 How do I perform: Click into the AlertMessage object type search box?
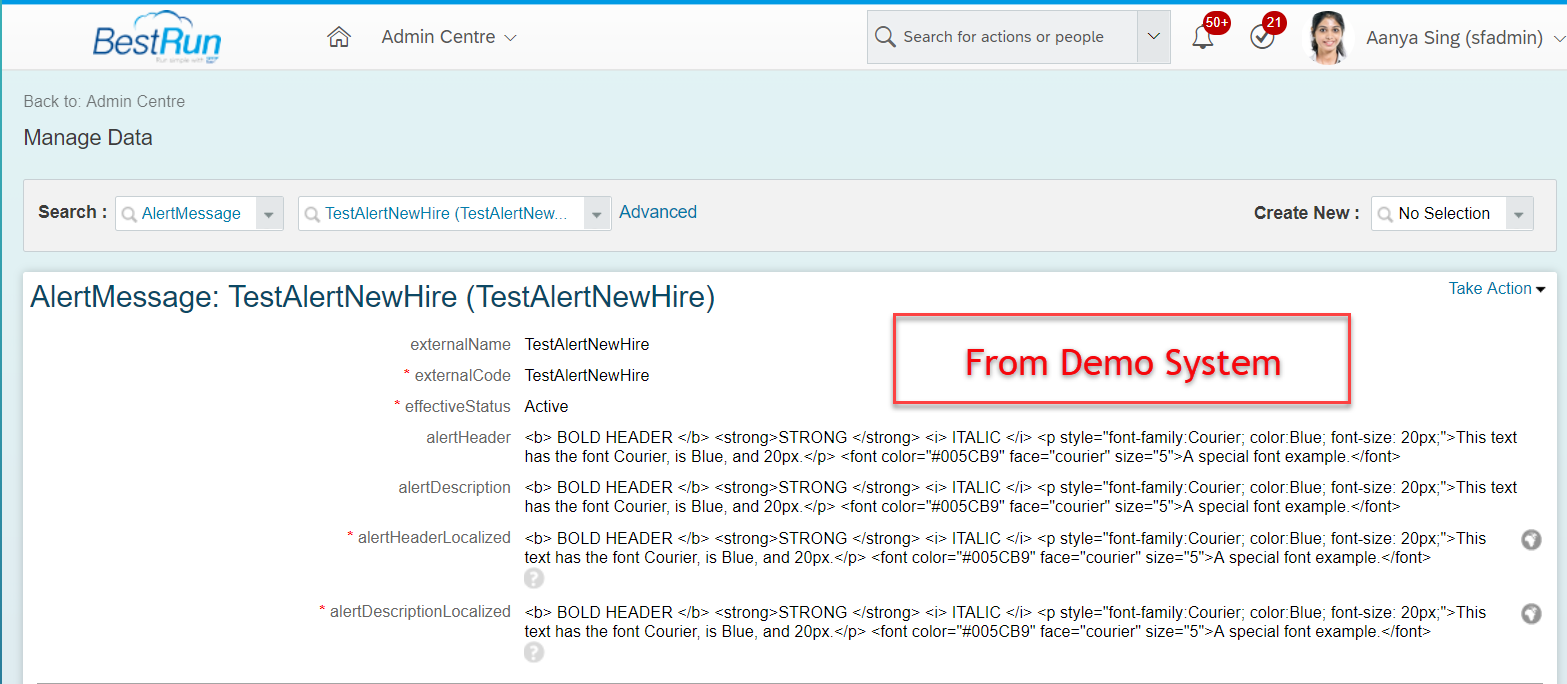point(187,213)
